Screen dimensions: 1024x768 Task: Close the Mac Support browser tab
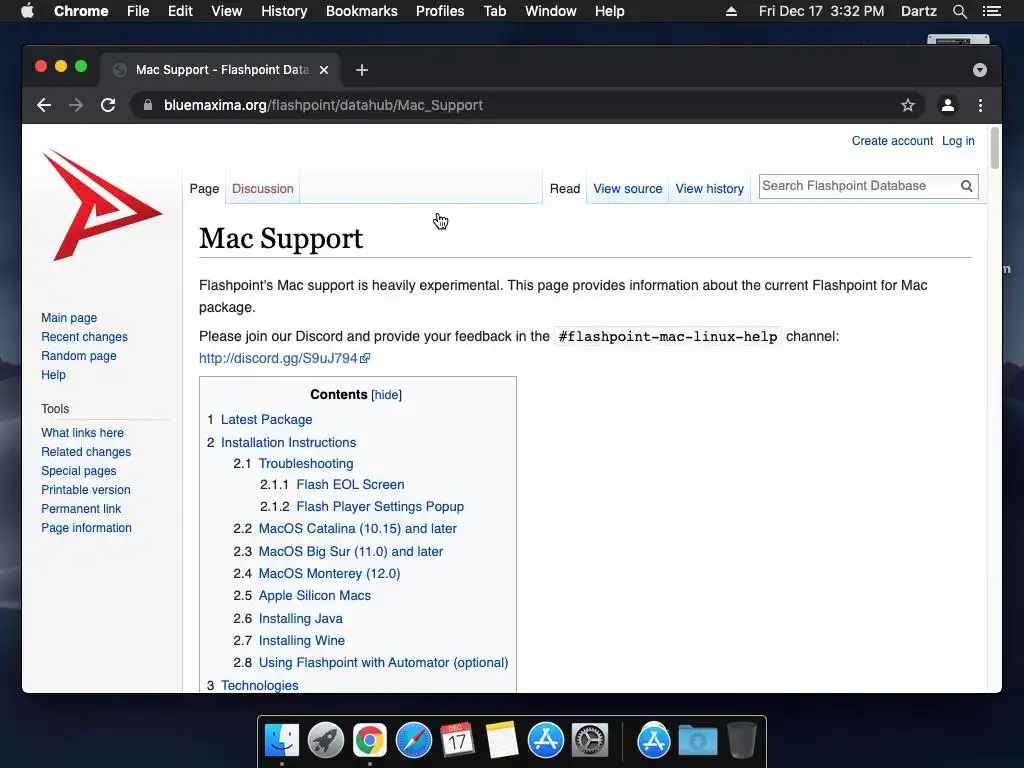[324, 70]
